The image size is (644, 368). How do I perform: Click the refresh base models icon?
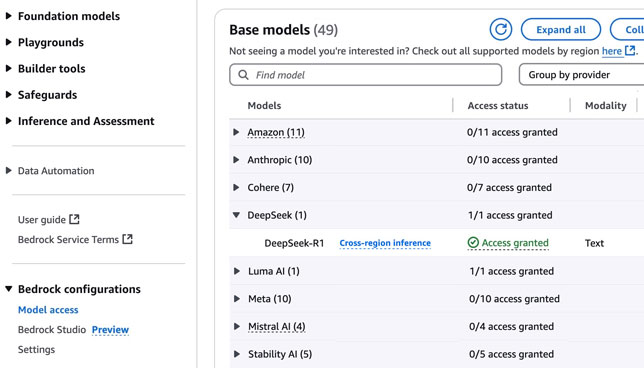(501, 30)
